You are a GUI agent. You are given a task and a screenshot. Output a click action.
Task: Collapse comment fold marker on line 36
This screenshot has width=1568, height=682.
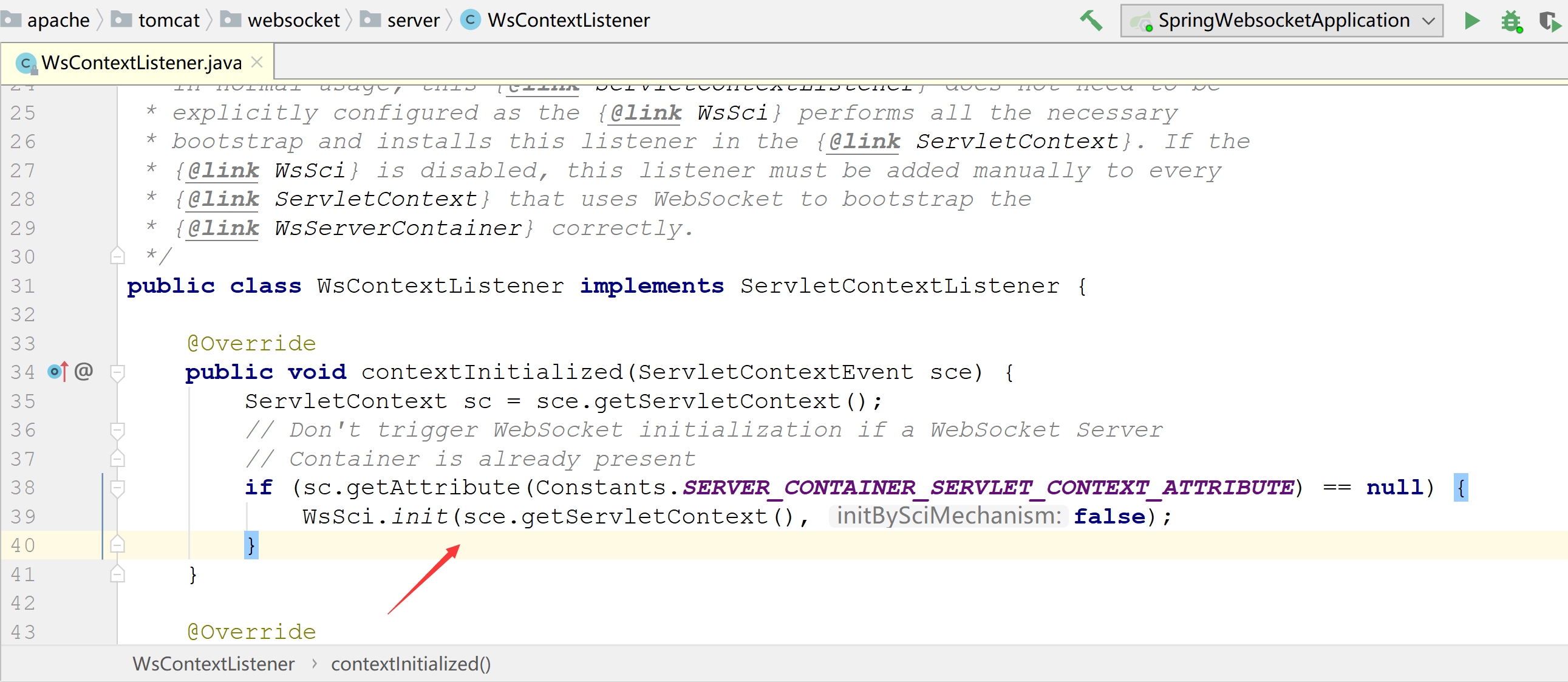tap(117, 430)
